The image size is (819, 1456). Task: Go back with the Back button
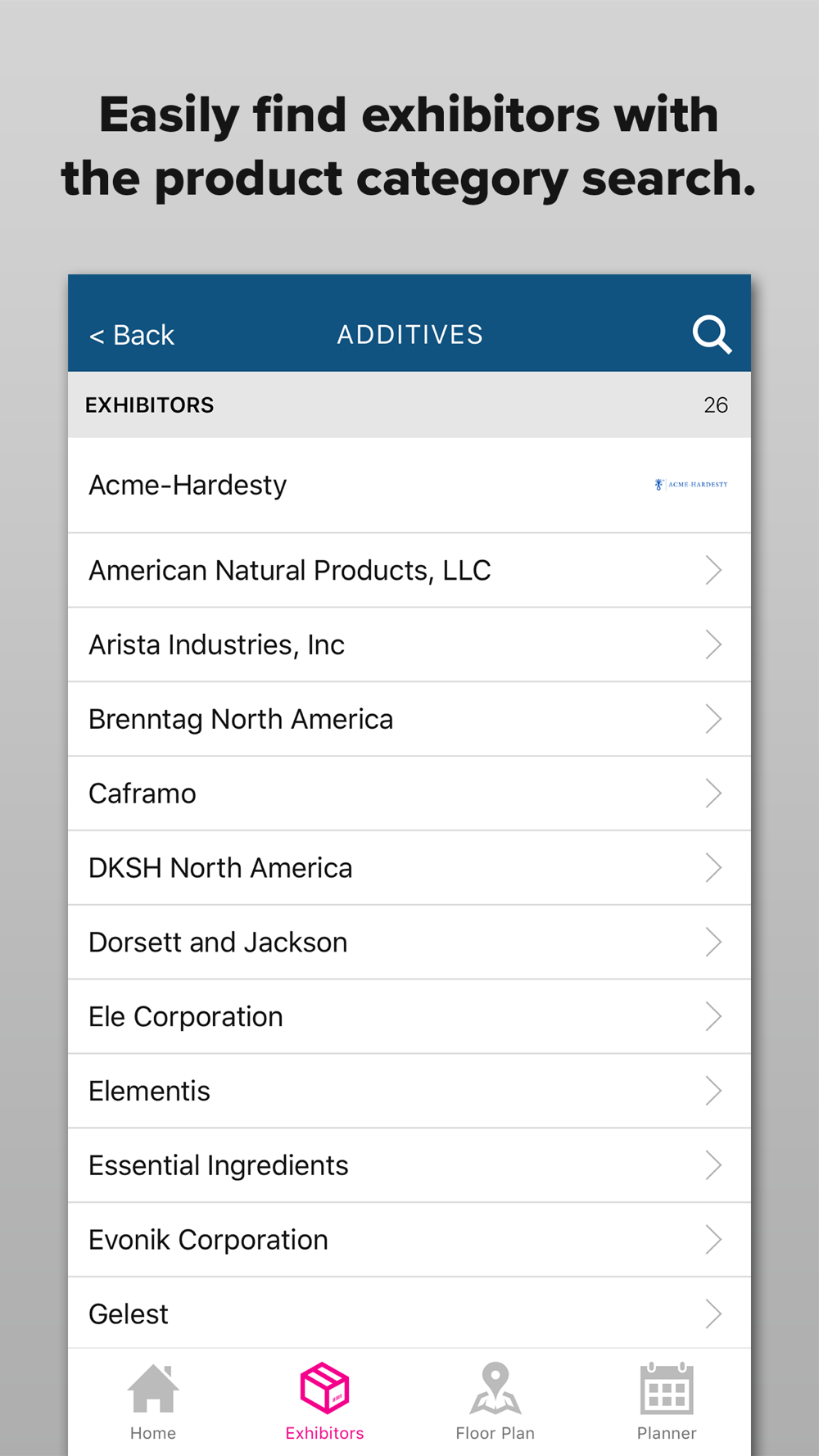coord(132,335)
